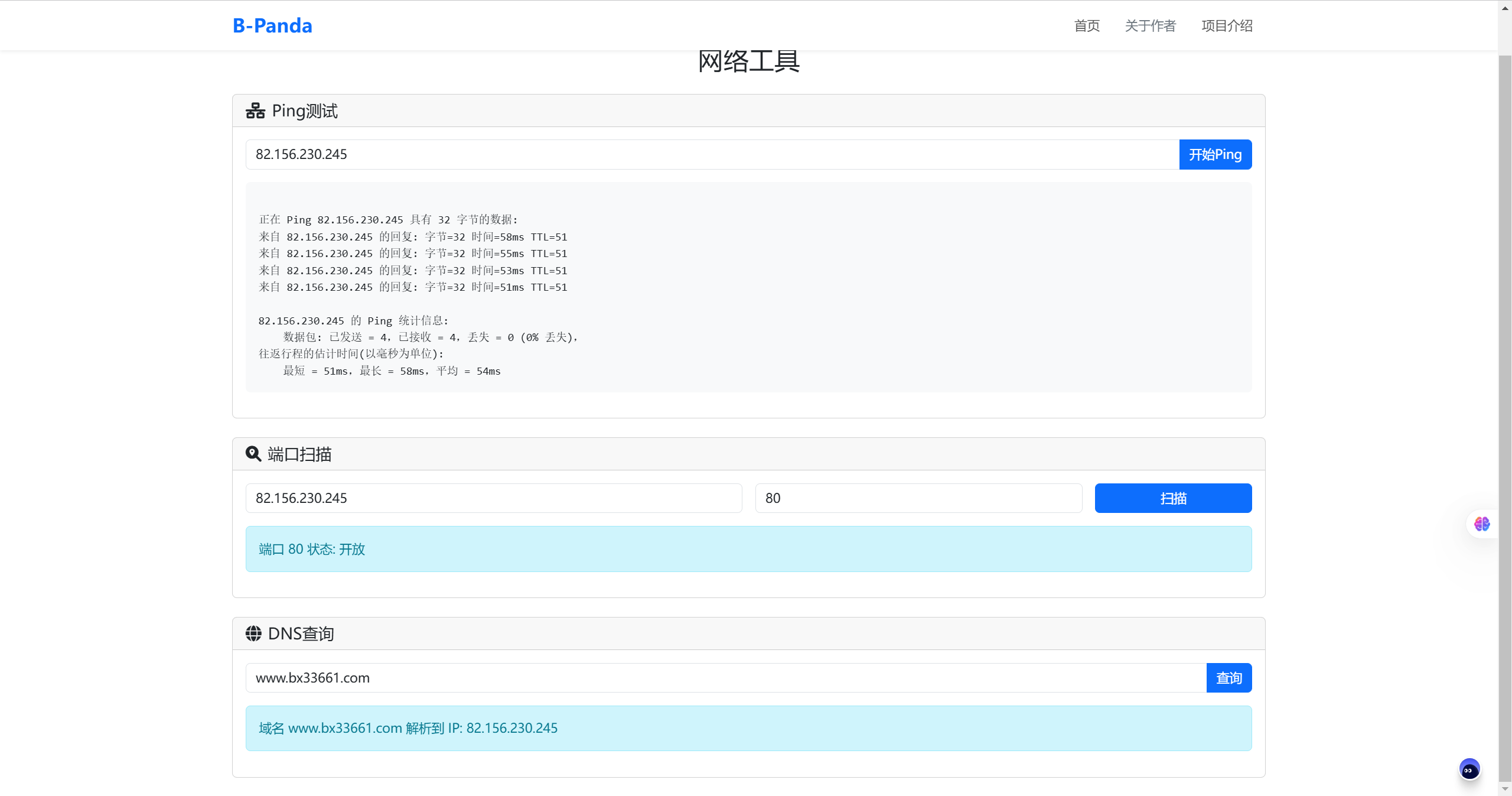Open the dark chat assistant bubble icon
Viewport: 1512px width, 796px height.
click(1469, 769)
